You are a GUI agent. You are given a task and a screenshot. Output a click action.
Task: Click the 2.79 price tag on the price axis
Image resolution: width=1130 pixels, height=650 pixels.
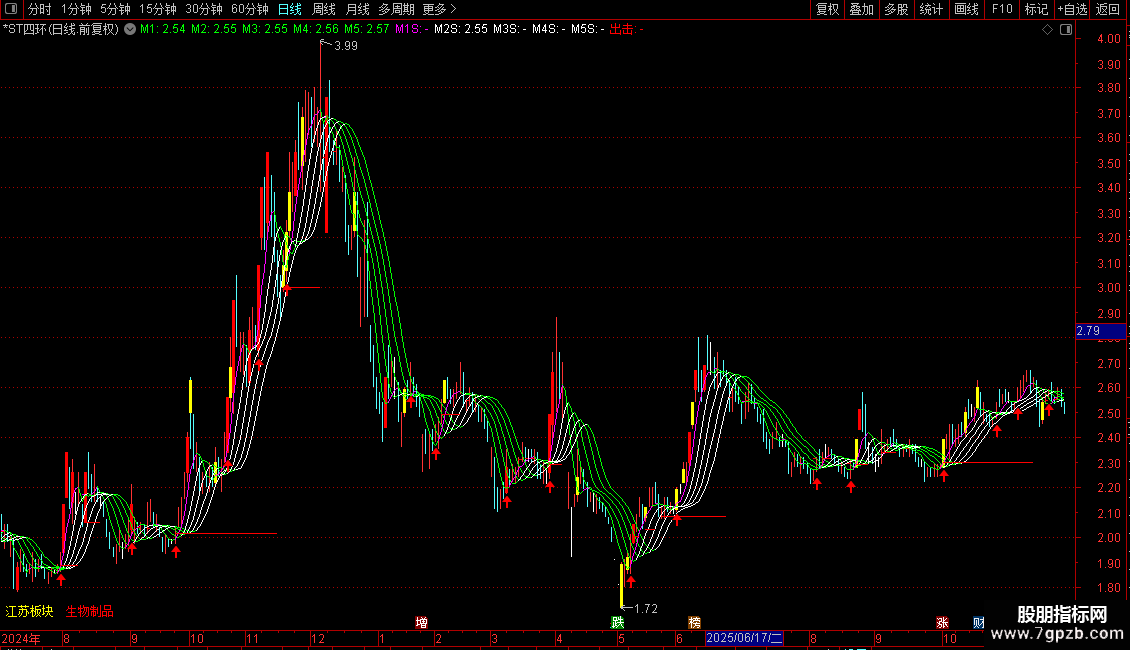tap(1100, 331)
